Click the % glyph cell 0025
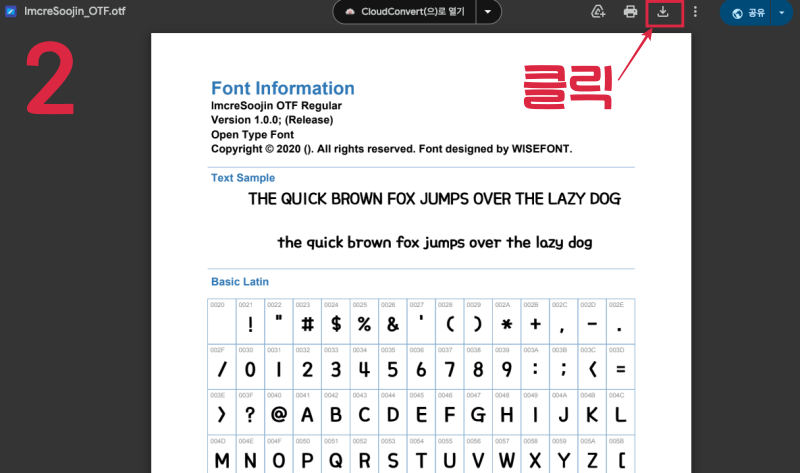Screen dimensions: 800x473 364,321
